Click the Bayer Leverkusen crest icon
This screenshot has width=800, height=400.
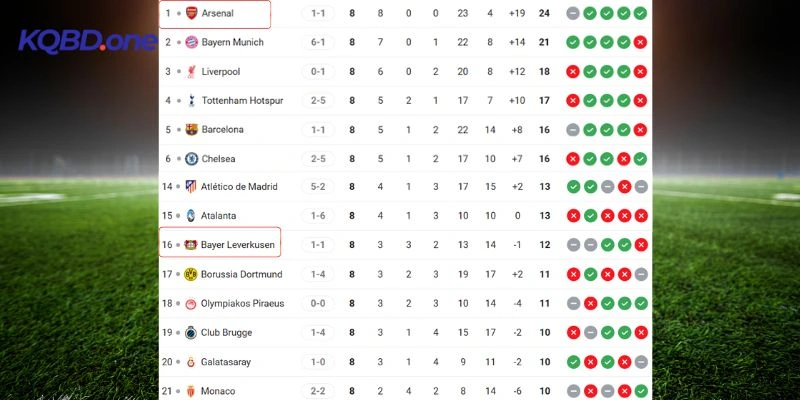click(191, 245)
